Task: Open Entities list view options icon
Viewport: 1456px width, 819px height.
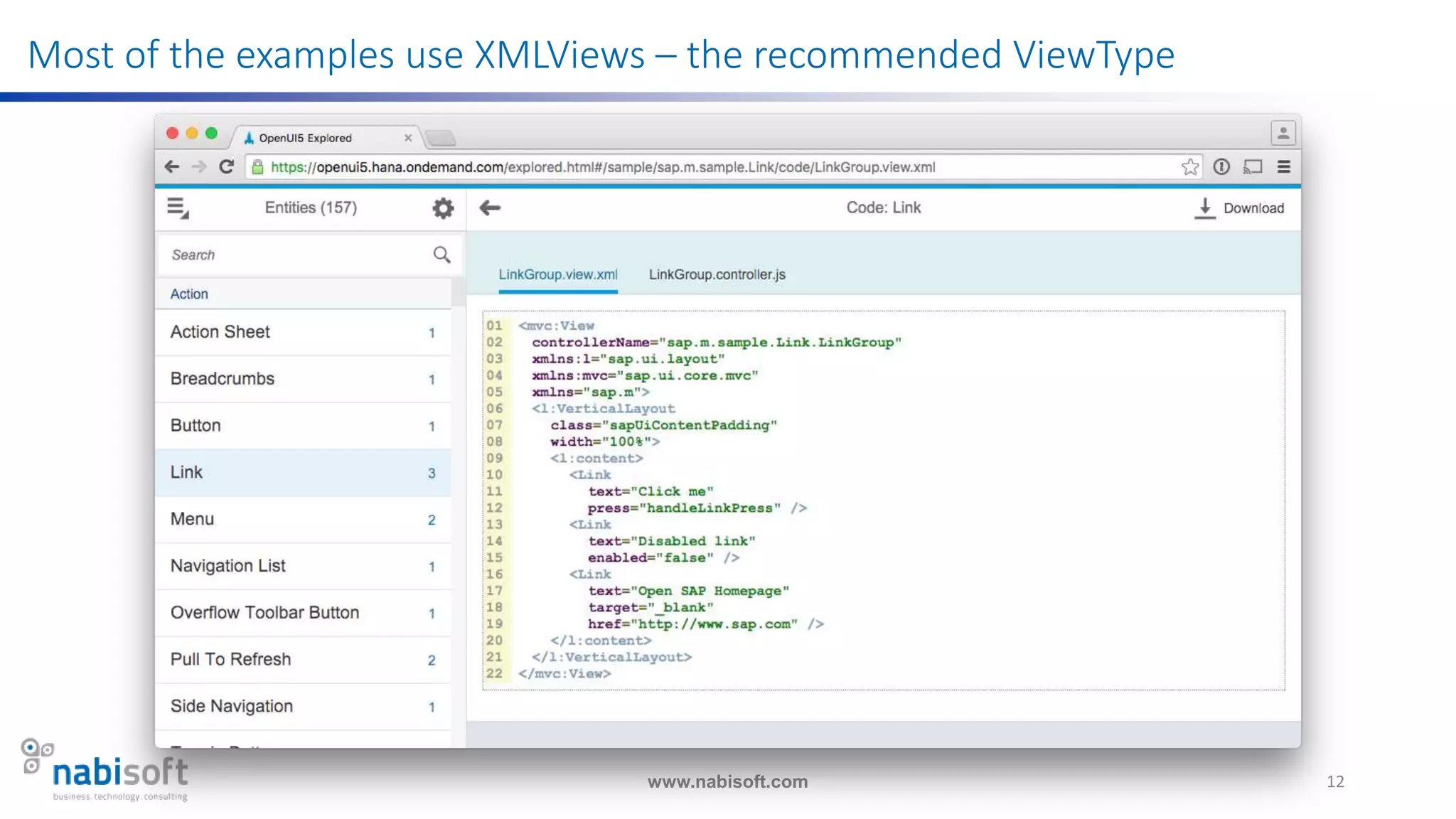Action: click(x=178, y=208)
